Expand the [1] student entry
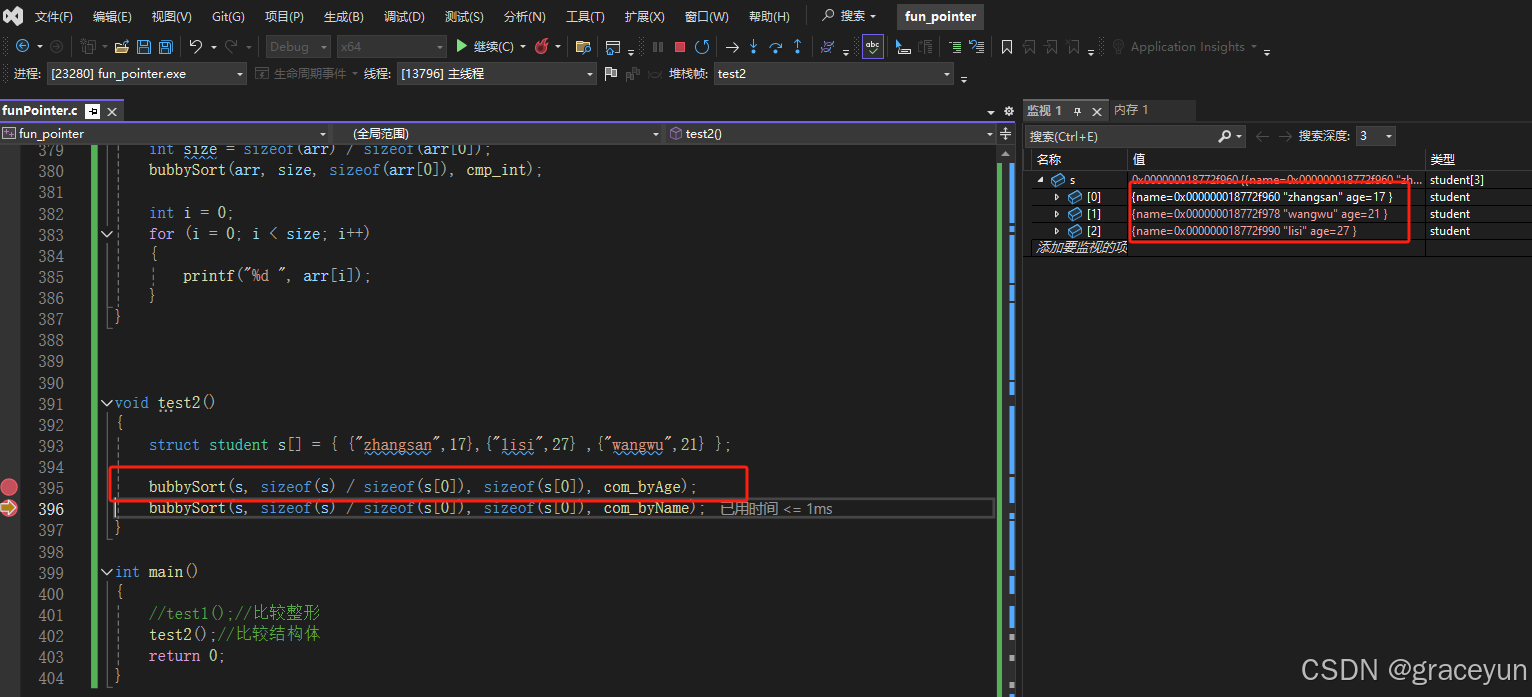Screen dimensions: 1532x697 coord(1057,214)
